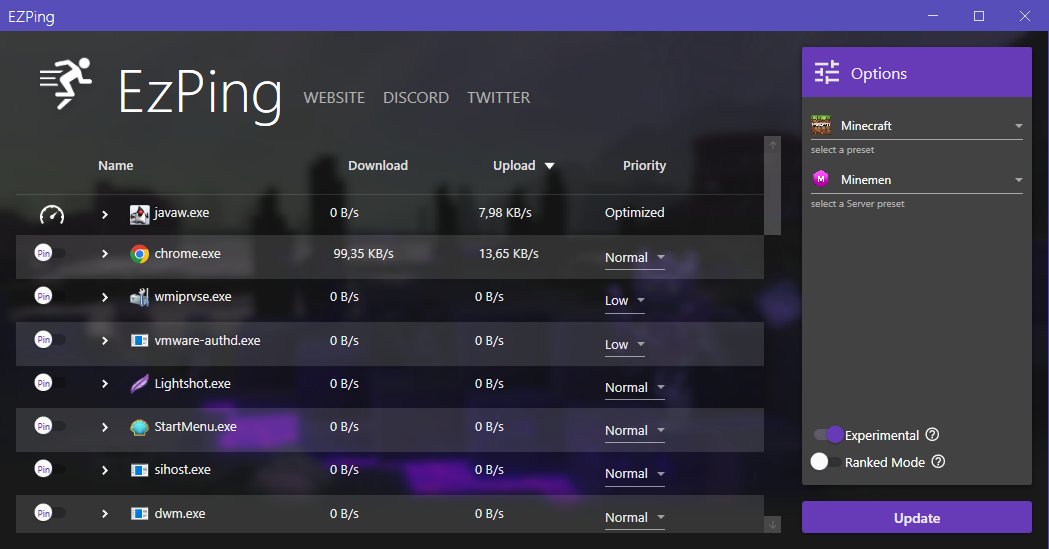Click the Minemen server preset icon
1049x549 pixels.
click(821, 179)
